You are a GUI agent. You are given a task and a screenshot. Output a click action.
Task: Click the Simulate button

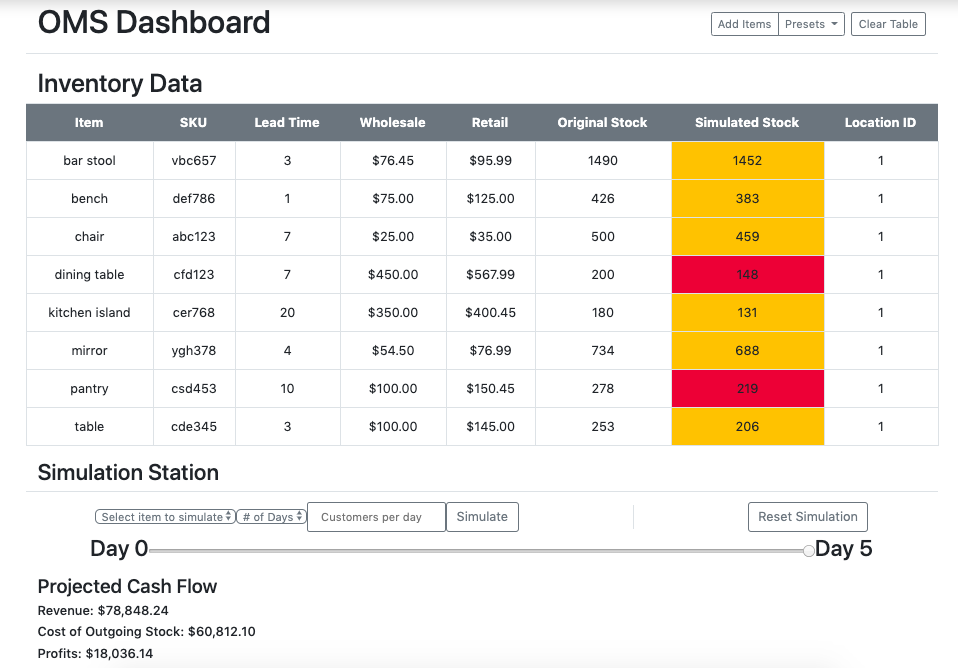[482, 517]
